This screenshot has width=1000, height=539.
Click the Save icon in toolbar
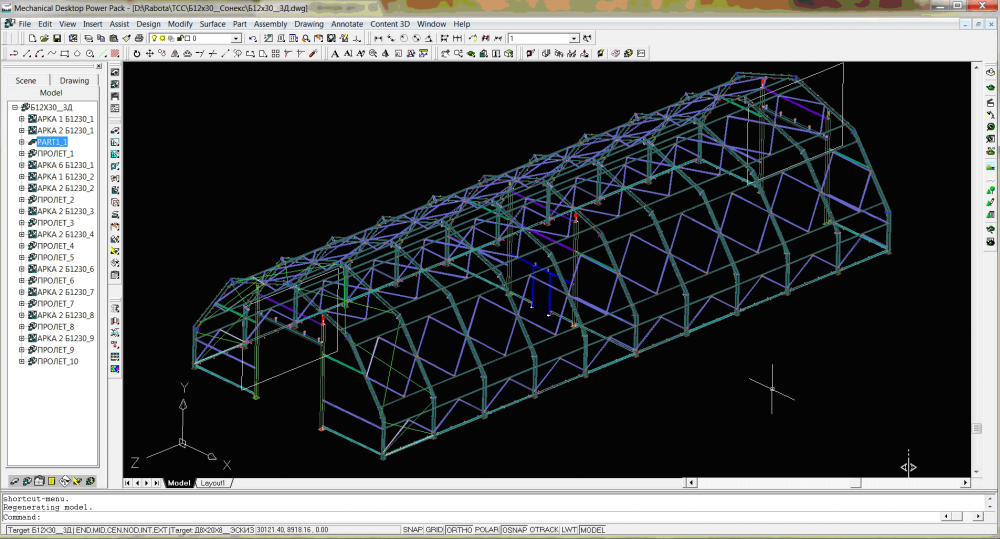tap(58, 38)
